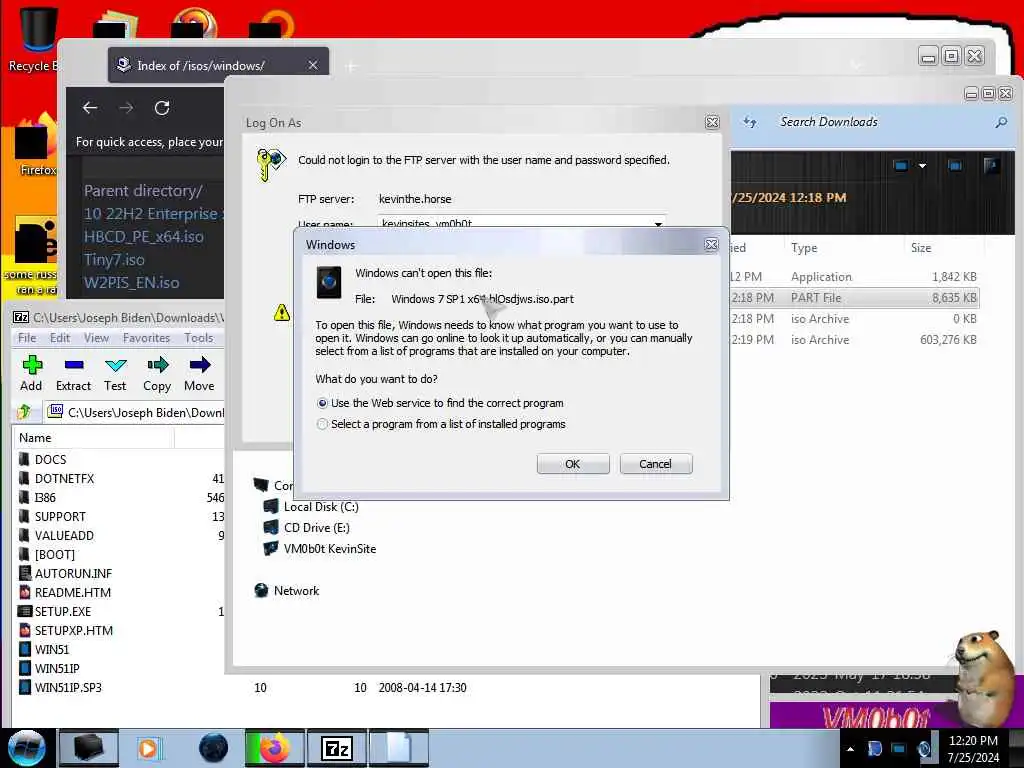Open the media player taskbar icon

click(149, 748)
